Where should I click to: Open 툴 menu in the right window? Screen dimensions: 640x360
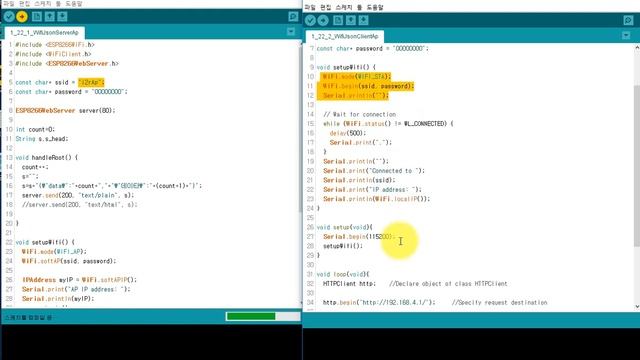[x=359, y=7]
